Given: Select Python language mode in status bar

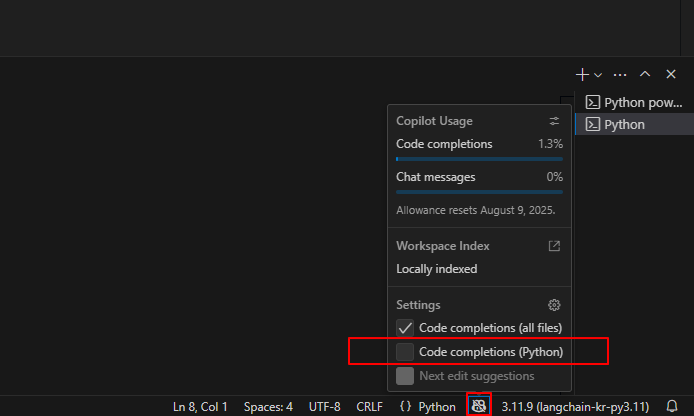Looking at the screenshot, I should coord(437,406).
